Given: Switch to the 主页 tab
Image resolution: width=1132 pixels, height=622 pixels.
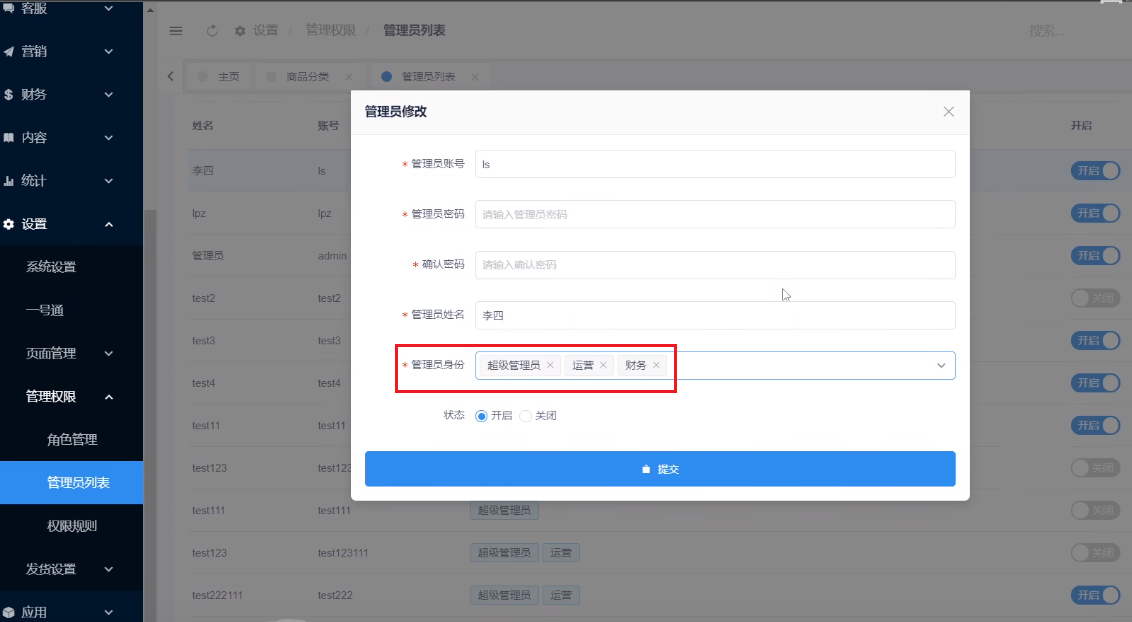Looking at the screenshot, I should tap(219, 76).
